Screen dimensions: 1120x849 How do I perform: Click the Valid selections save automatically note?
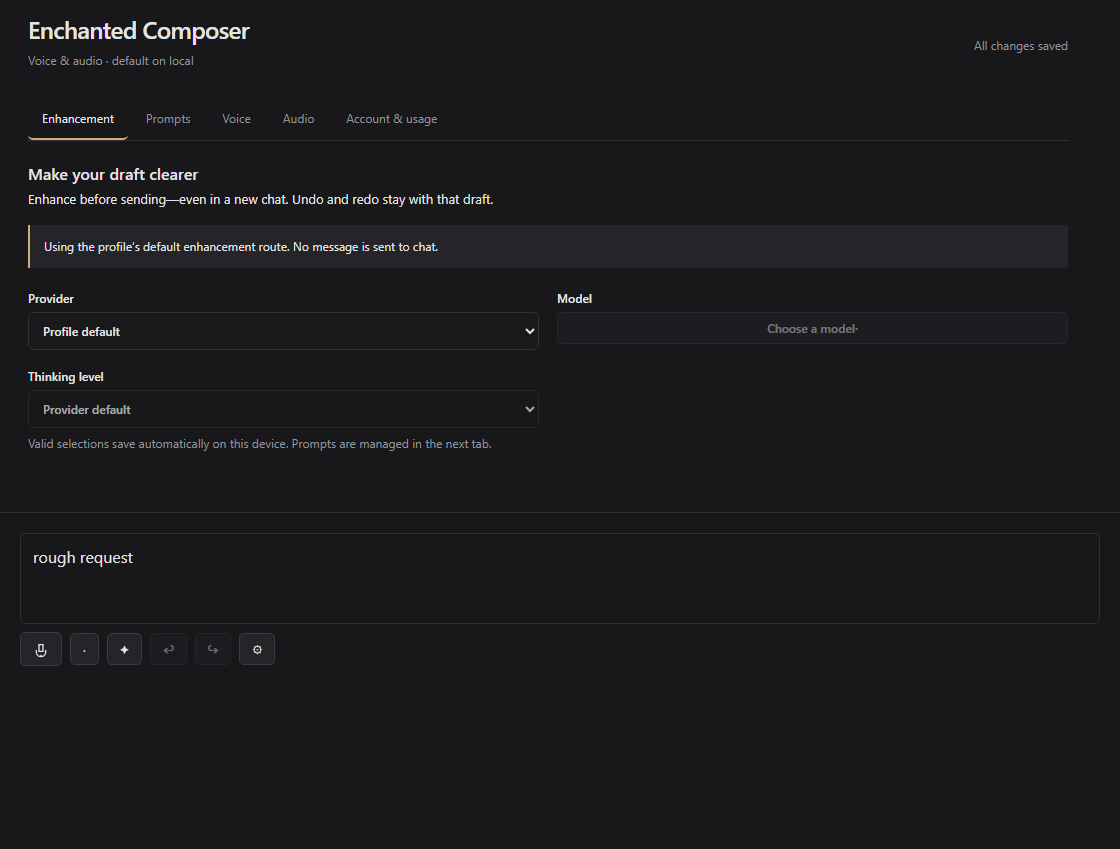pyautogui.click(x=260, y=444)
